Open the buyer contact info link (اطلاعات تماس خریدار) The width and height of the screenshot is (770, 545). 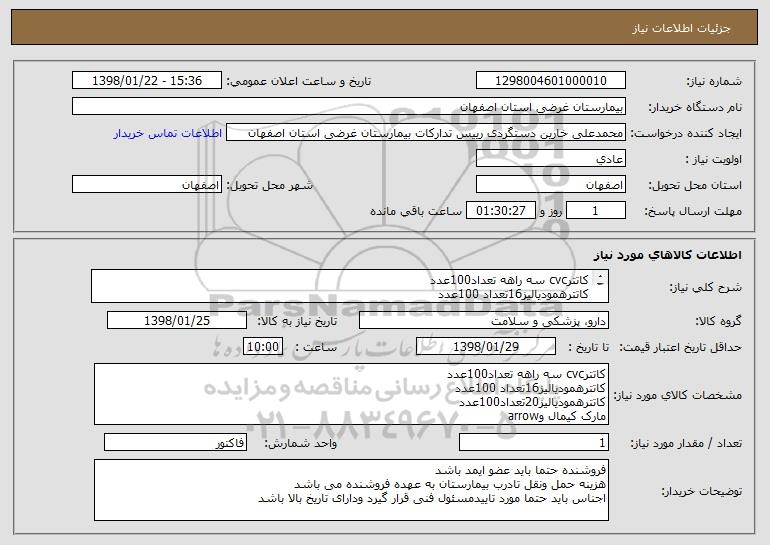coord(168,134)
